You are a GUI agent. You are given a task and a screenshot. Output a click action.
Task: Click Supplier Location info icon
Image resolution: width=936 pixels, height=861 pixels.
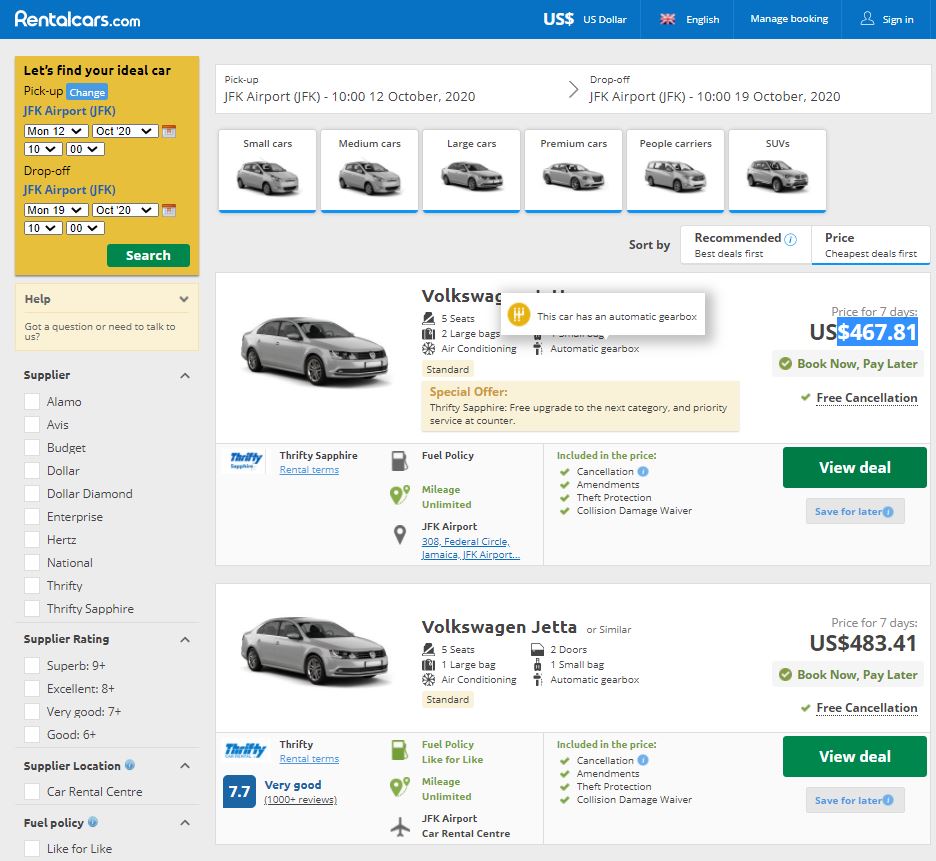[130, 765]
